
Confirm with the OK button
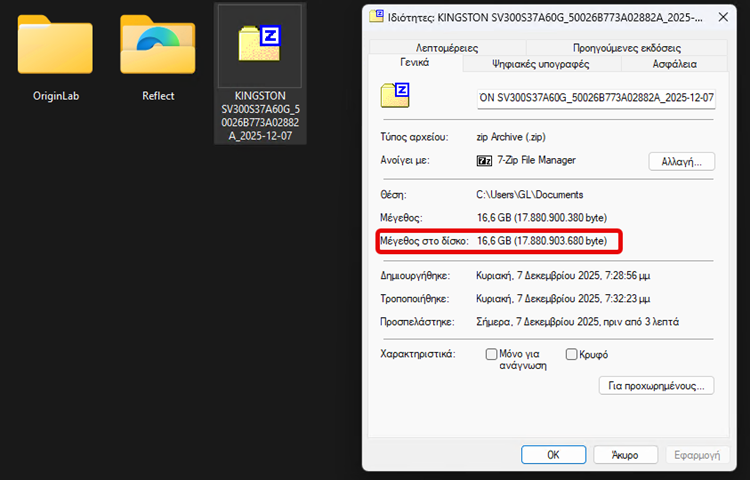pos(552,454)
